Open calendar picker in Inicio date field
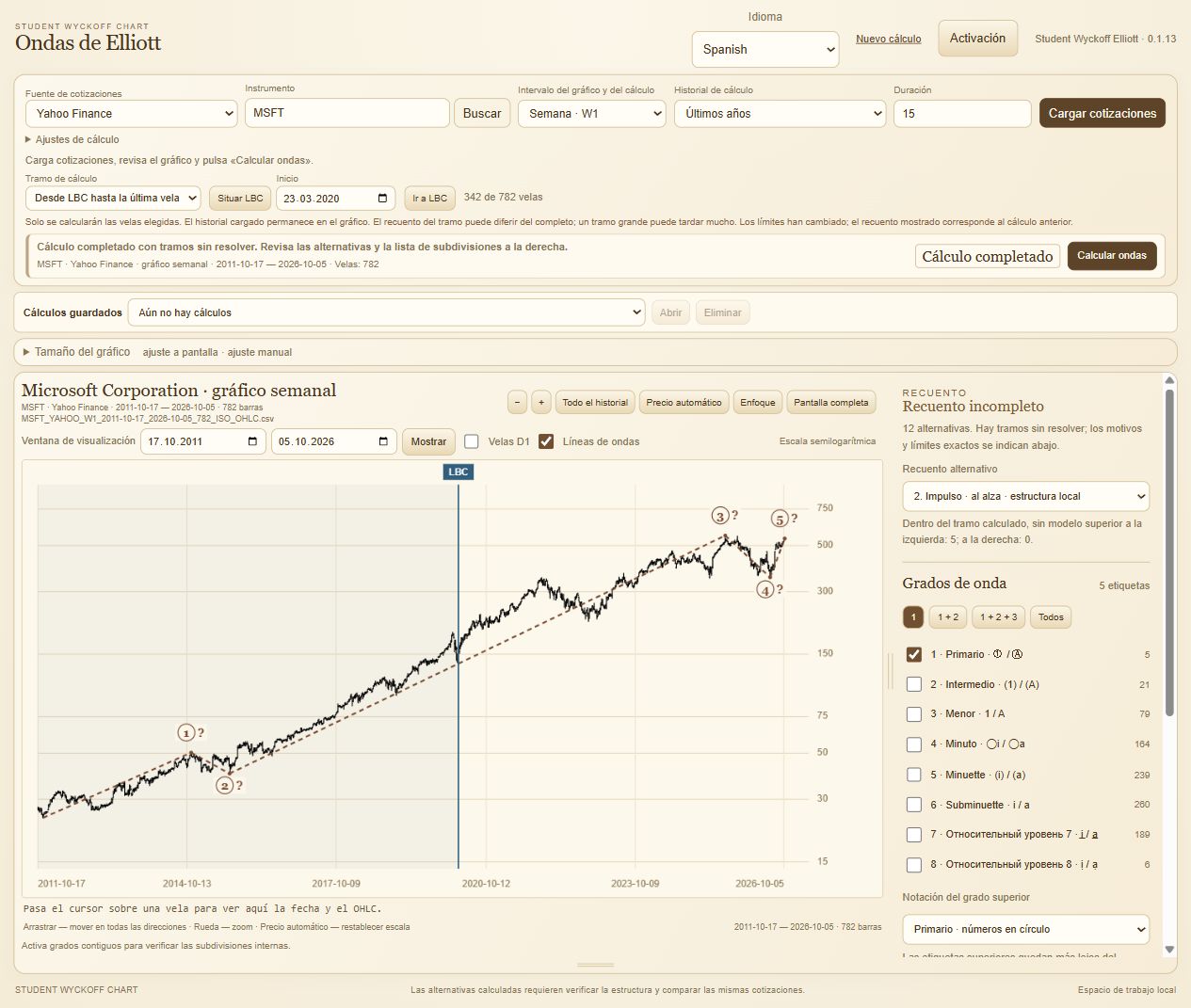The image size is (1191, 1008). 382,199
